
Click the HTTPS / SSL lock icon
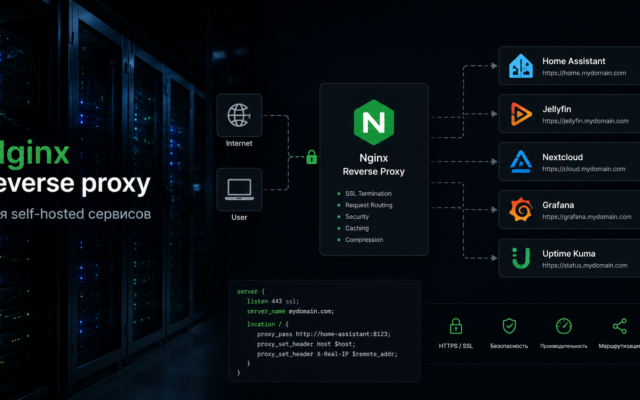tap(456, 326)
